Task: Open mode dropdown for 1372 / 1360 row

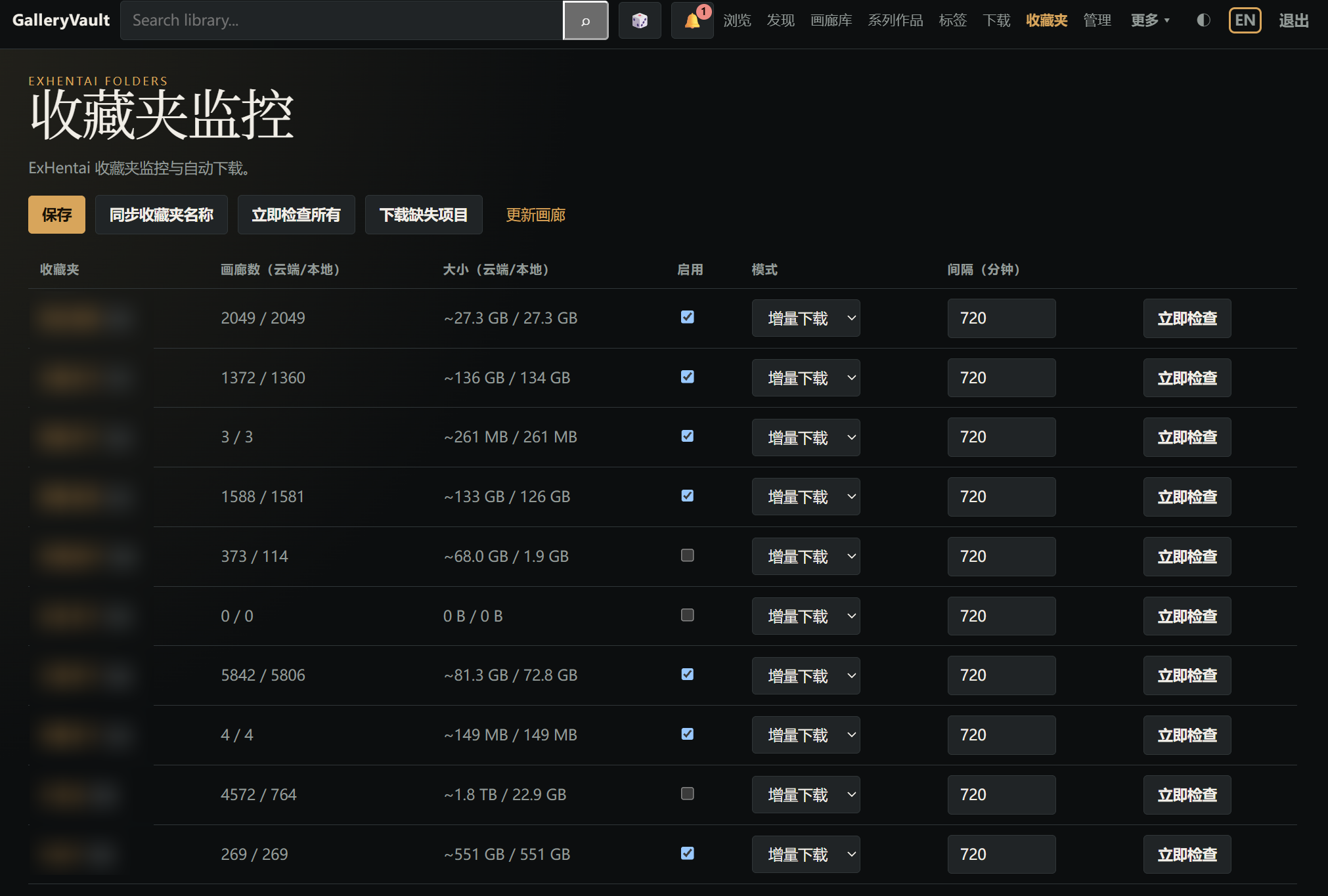Action: [806, 378]
